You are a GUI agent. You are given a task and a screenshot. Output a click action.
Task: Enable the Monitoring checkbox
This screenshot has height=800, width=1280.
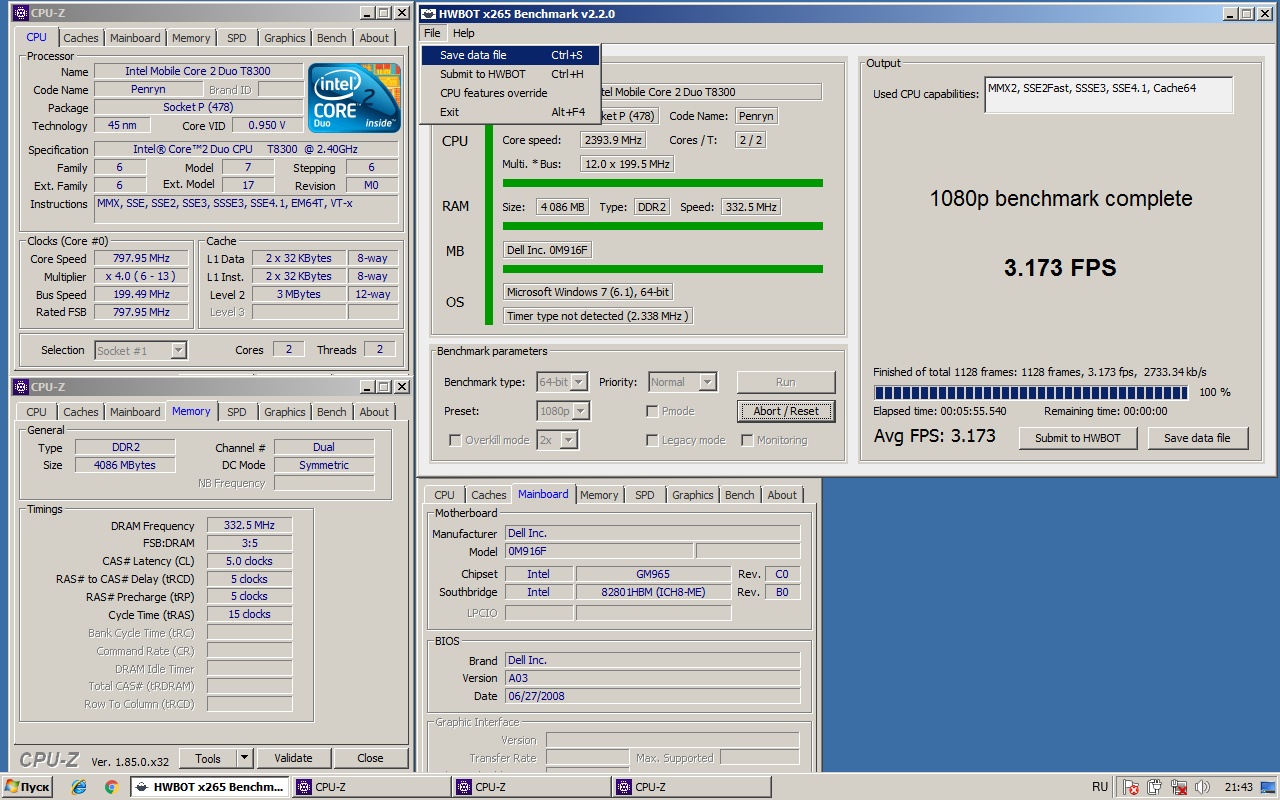747,440
